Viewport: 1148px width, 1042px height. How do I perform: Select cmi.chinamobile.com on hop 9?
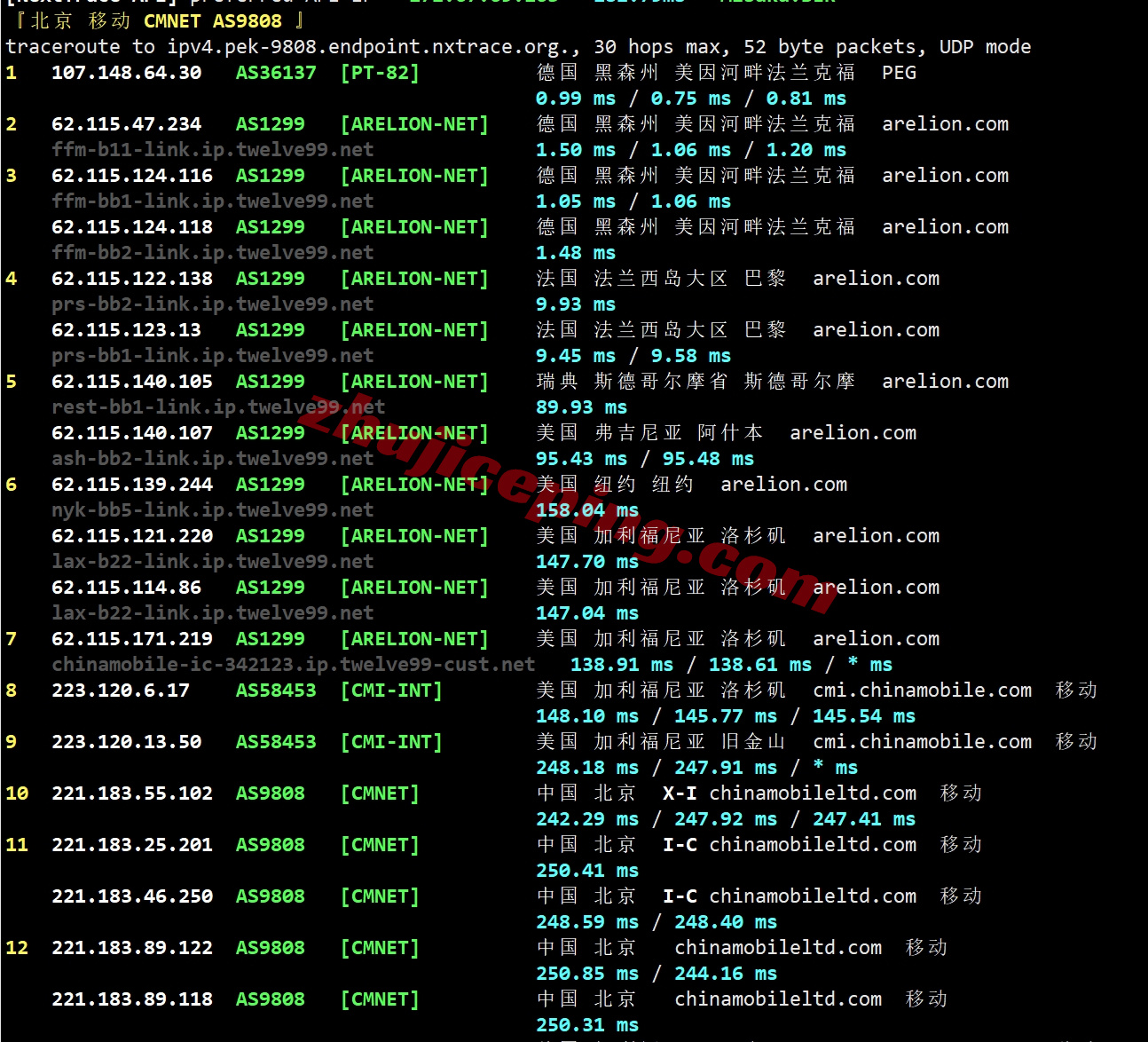pos(923,742)
